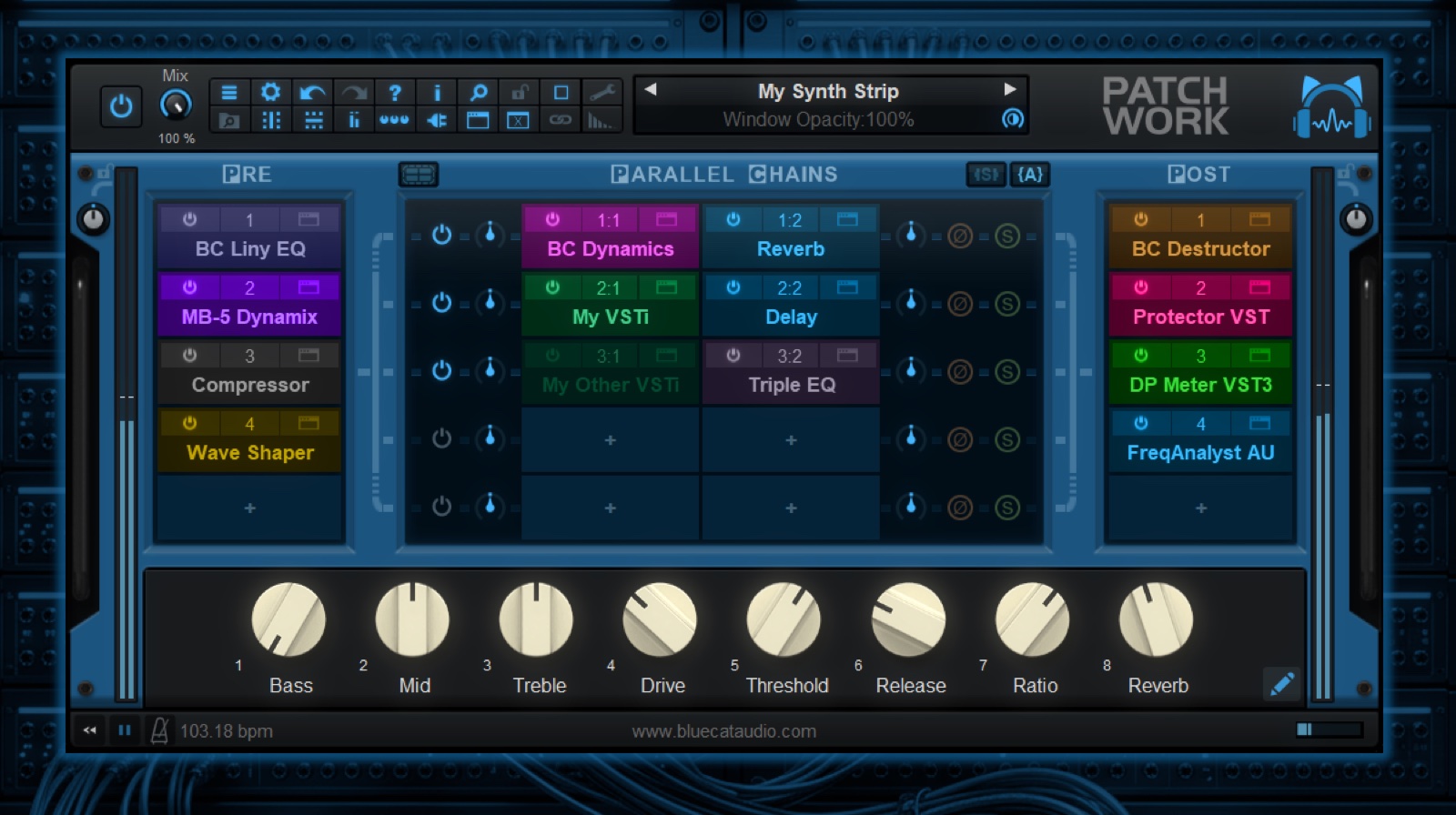This screenshot has height=815, width=1456.
Task: Toggle the main bypass power button
Action: 121,107
